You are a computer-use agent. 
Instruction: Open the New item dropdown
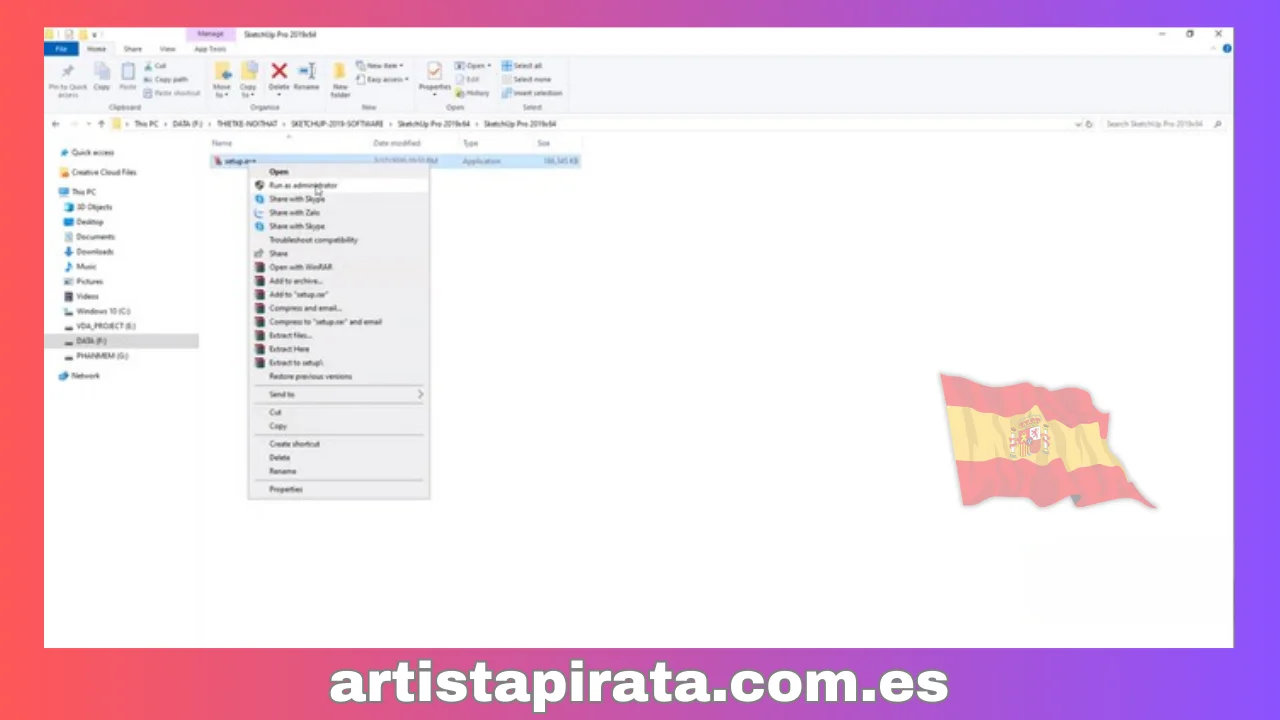[x=380, y=66]
